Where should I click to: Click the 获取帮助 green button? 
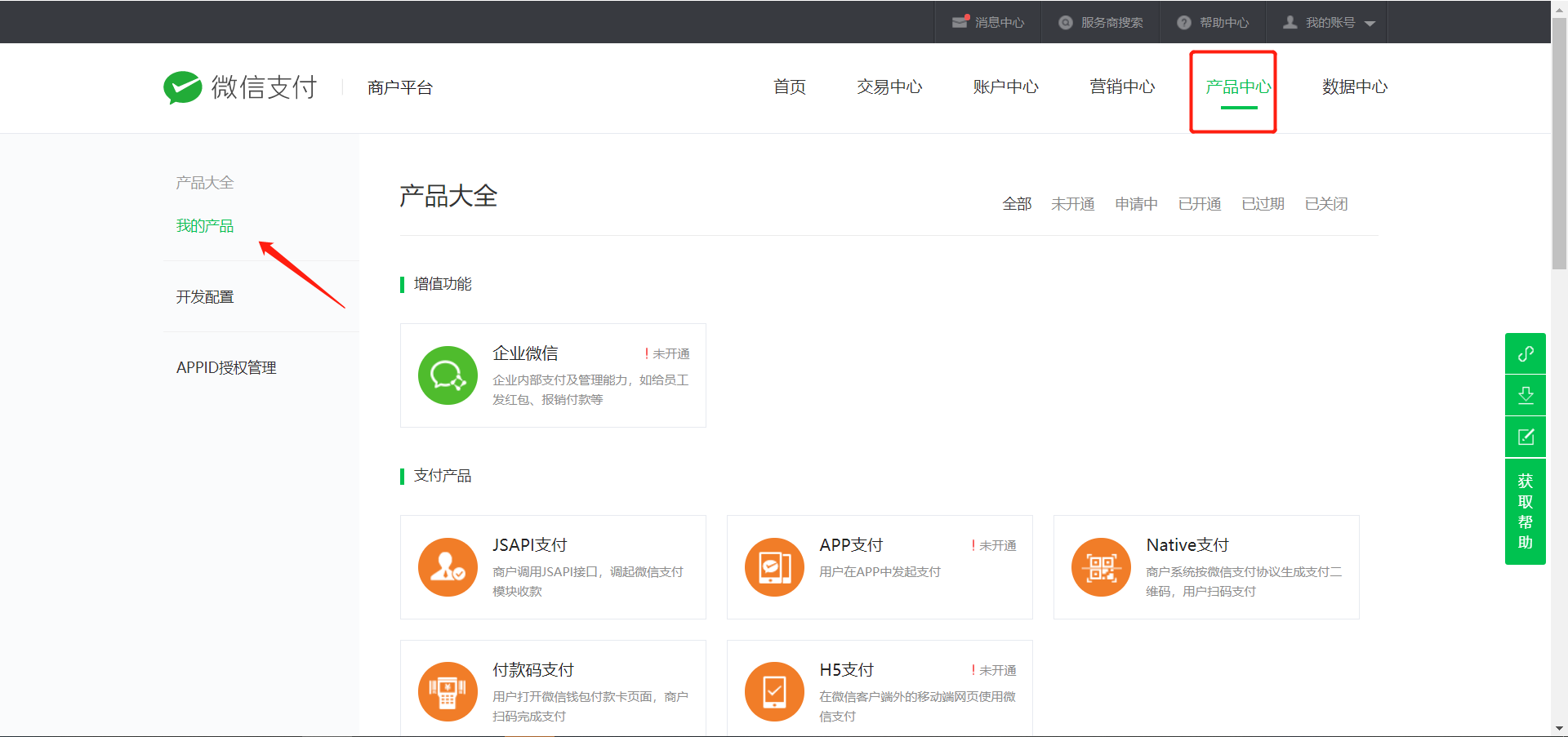point(1526,512)
